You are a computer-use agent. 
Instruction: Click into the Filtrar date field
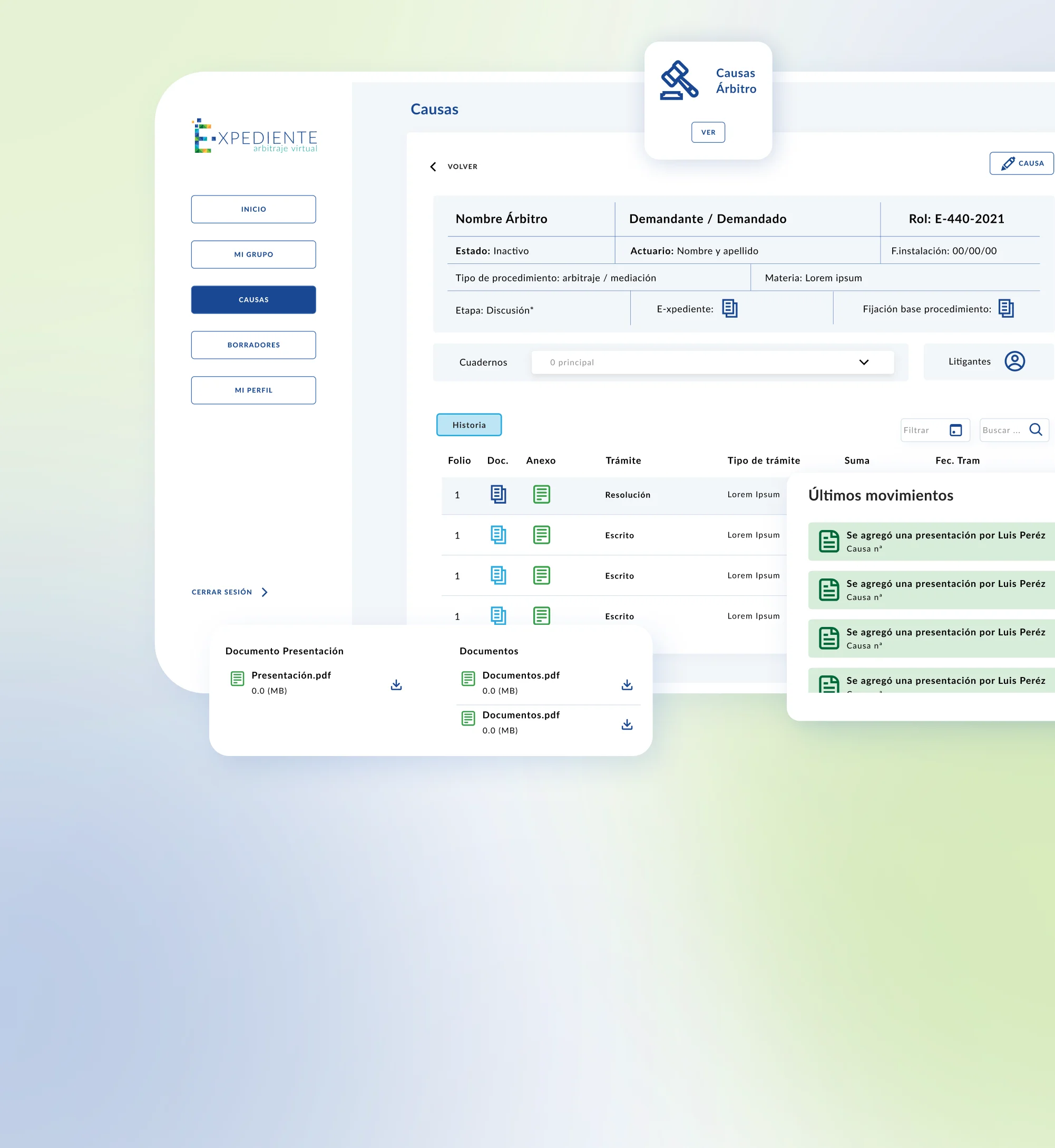point(935,430)
